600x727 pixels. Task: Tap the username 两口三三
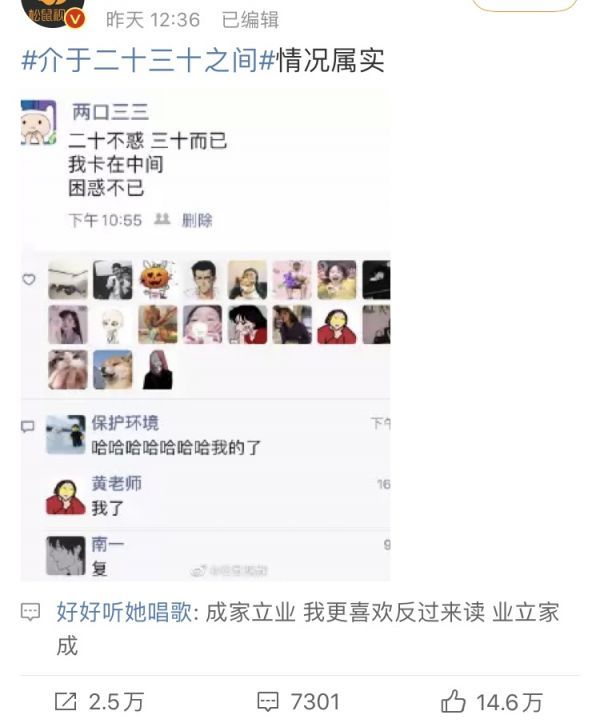pos(110,112)
